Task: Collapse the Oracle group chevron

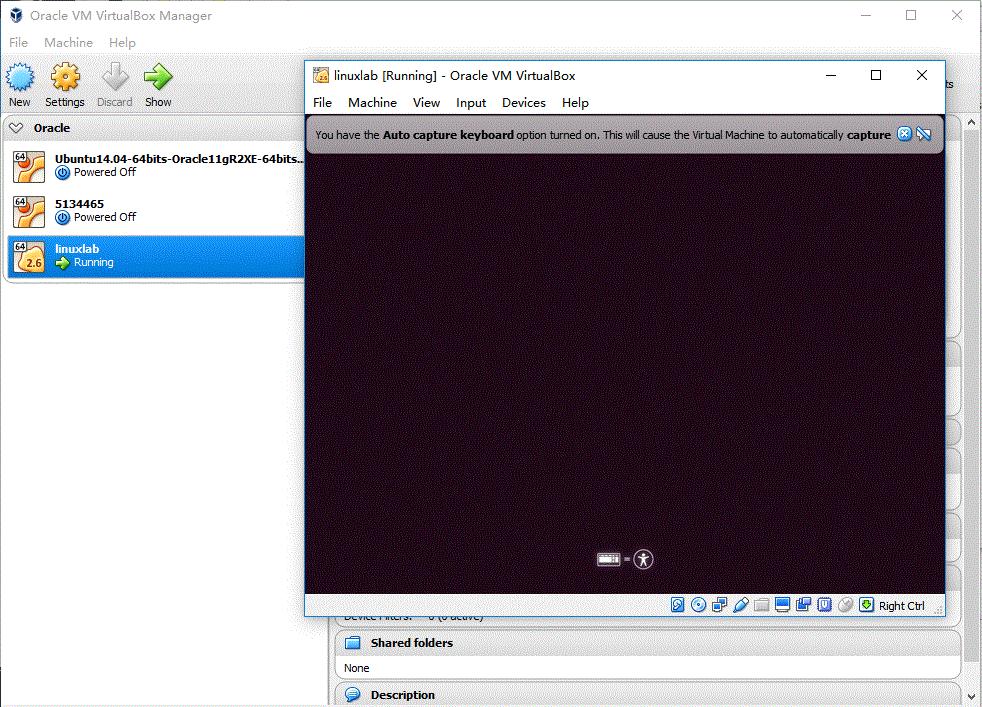Action: [16, 128]
